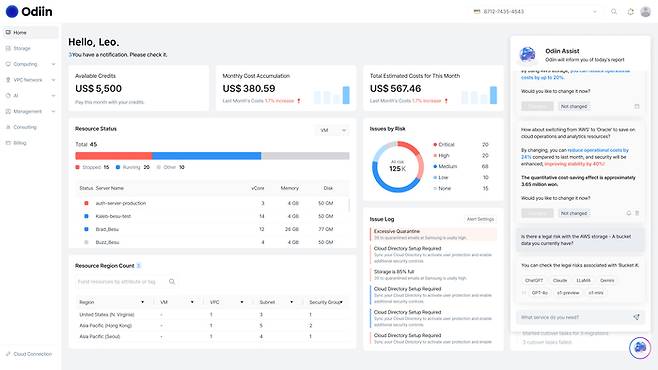658x370 pixels.
Task: Go to Home in the sidebar
Action: tap(30, 32)
